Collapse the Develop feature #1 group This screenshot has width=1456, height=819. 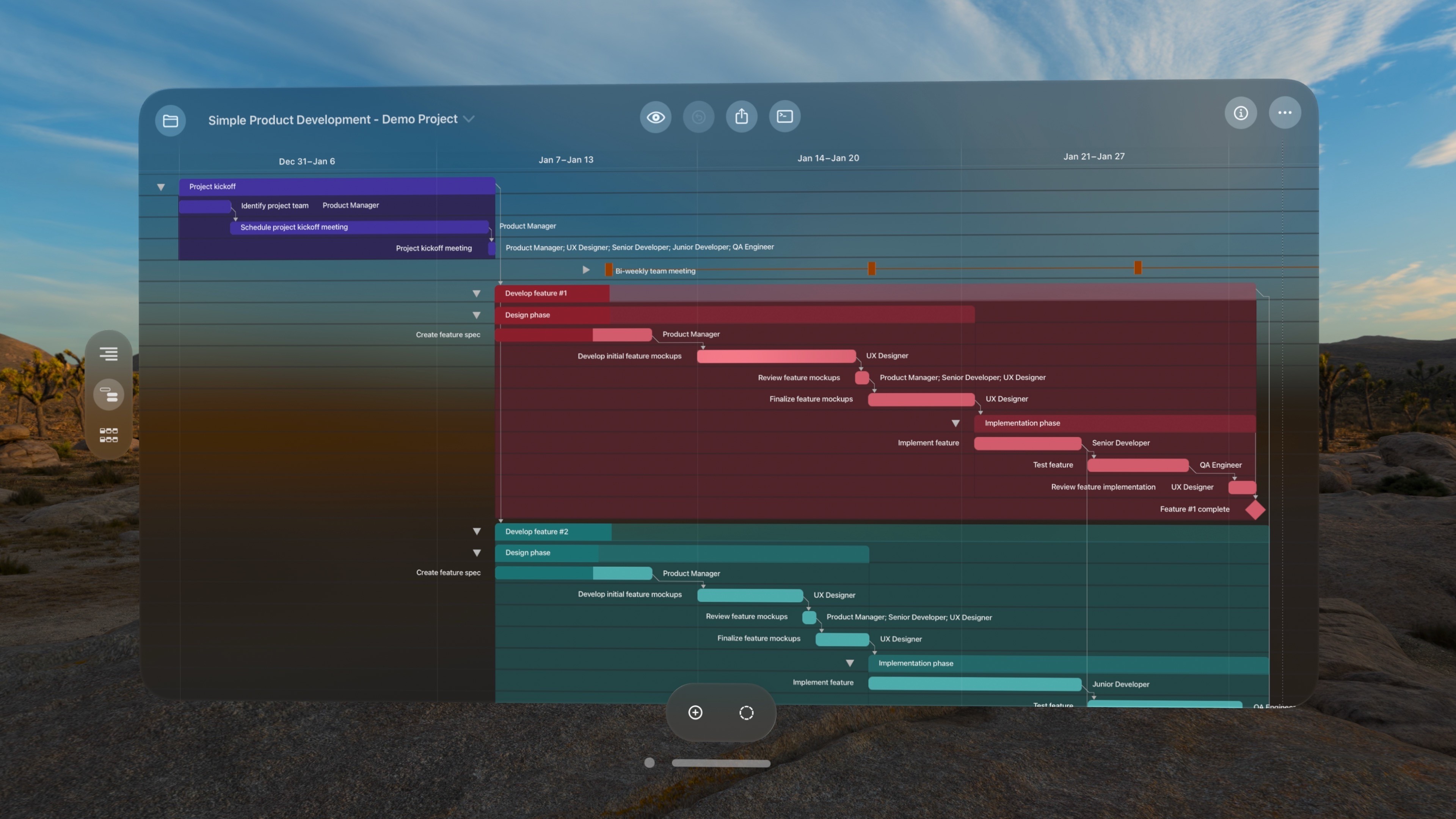[477, 293]
